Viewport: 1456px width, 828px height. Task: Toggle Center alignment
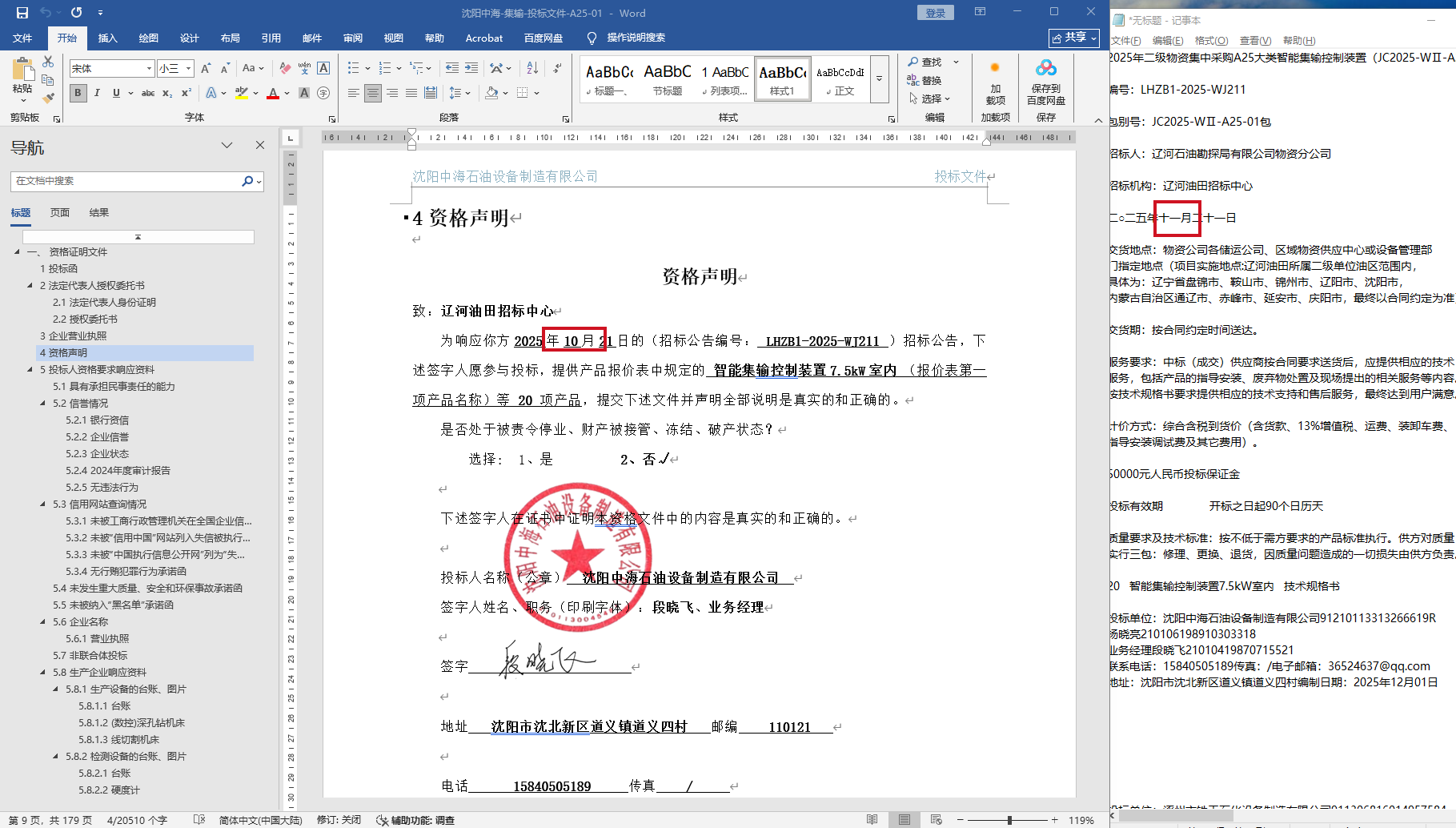373,93
